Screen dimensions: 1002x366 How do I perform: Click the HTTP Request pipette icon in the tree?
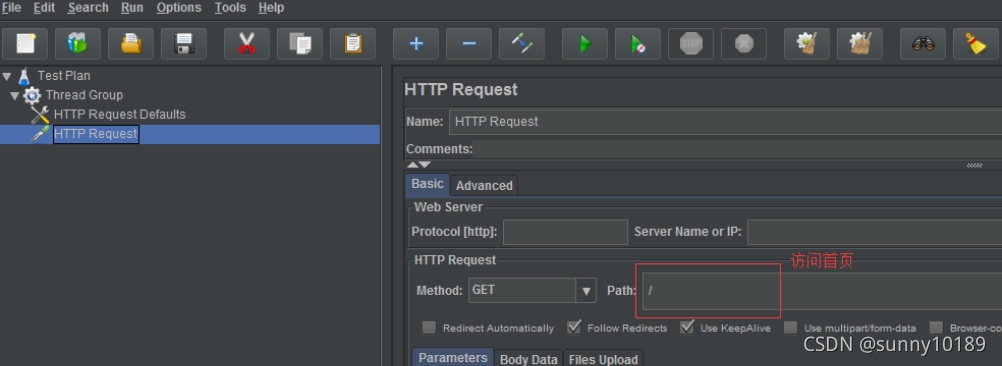pyautogui.click(x=40, y=134)
